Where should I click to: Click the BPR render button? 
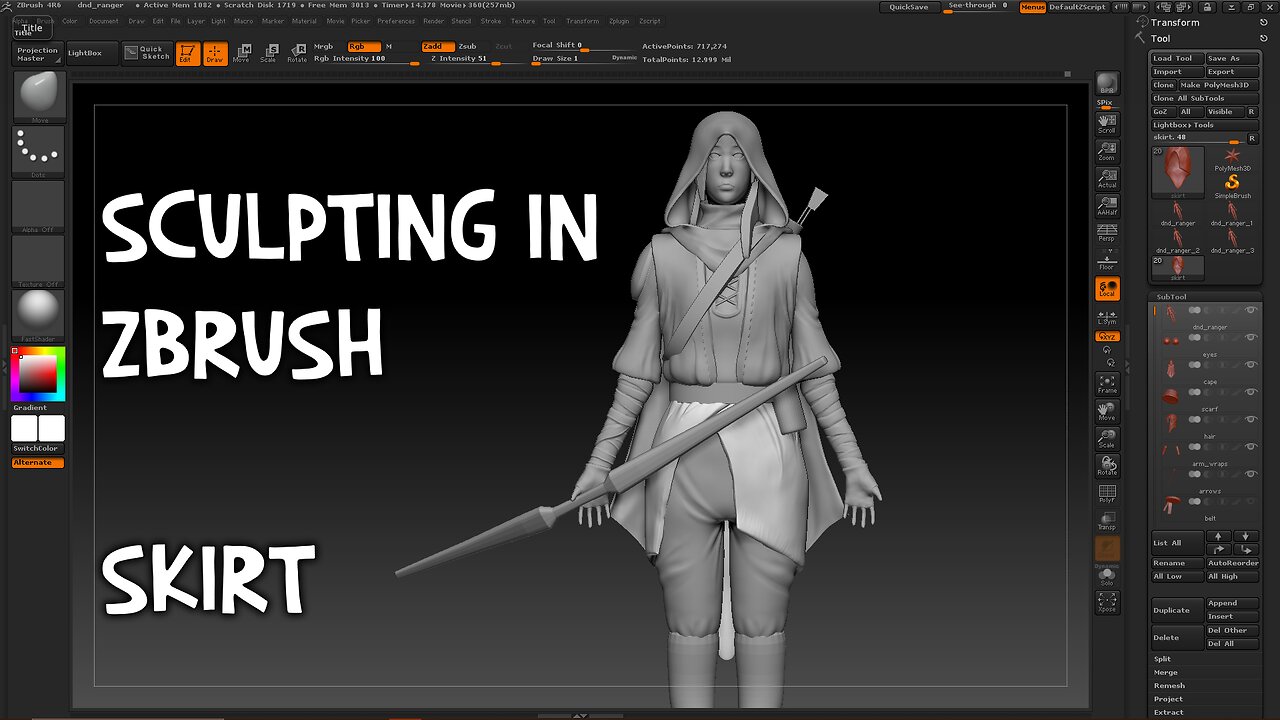point(1107,84)
